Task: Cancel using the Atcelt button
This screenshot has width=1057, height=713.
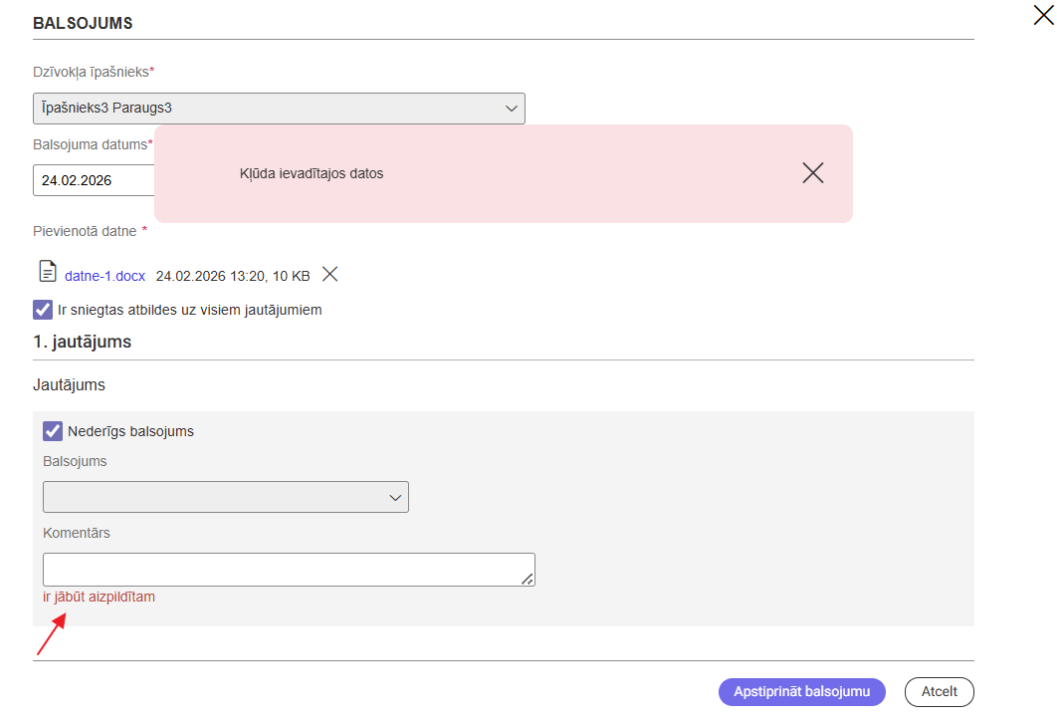Action: (939, 692)
